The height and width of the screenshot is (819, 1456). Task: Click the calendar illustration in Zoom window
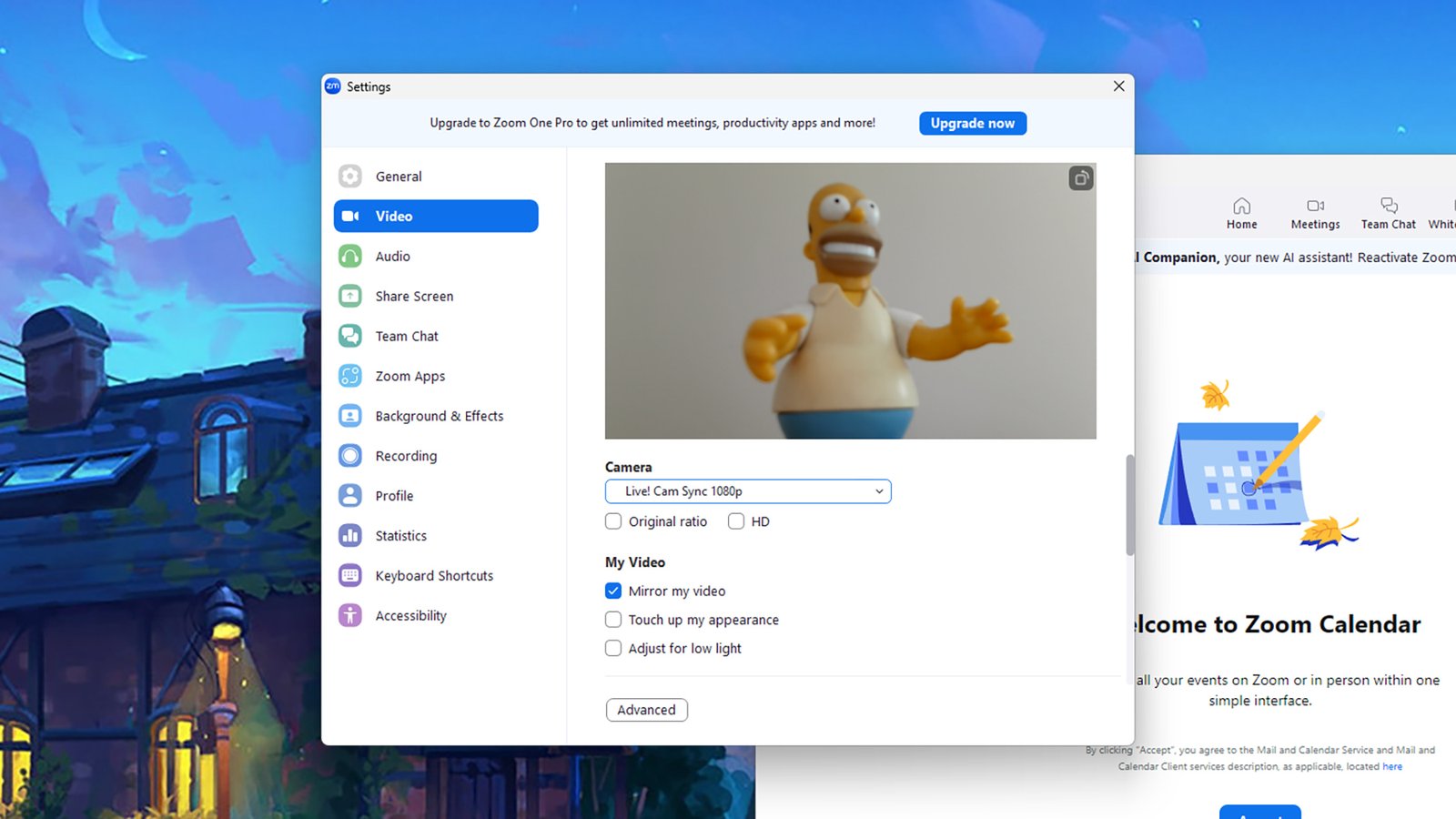pyautogui.click(x=1259, y=467)
